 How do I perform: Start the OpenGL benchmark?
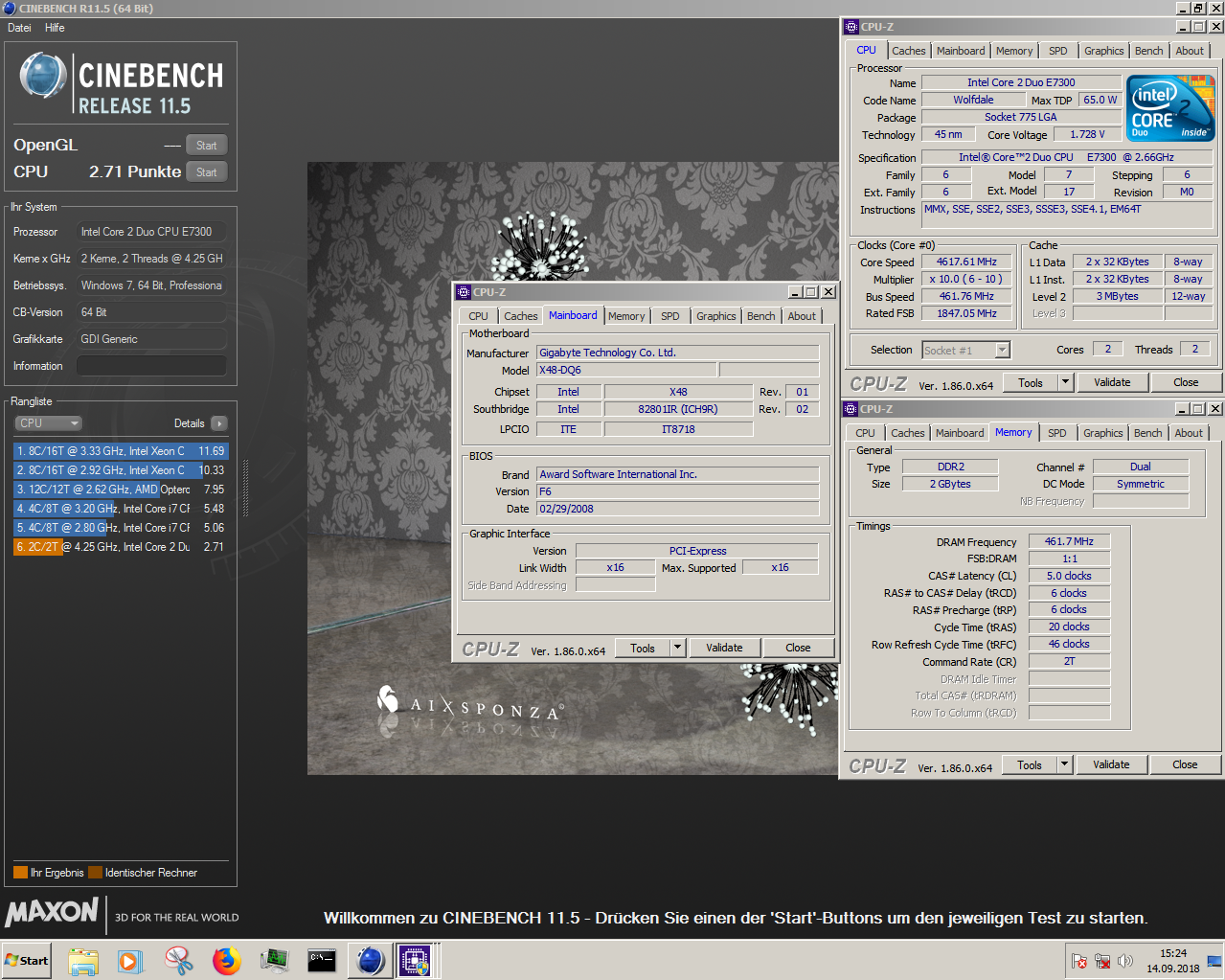(x=206, y=146)
